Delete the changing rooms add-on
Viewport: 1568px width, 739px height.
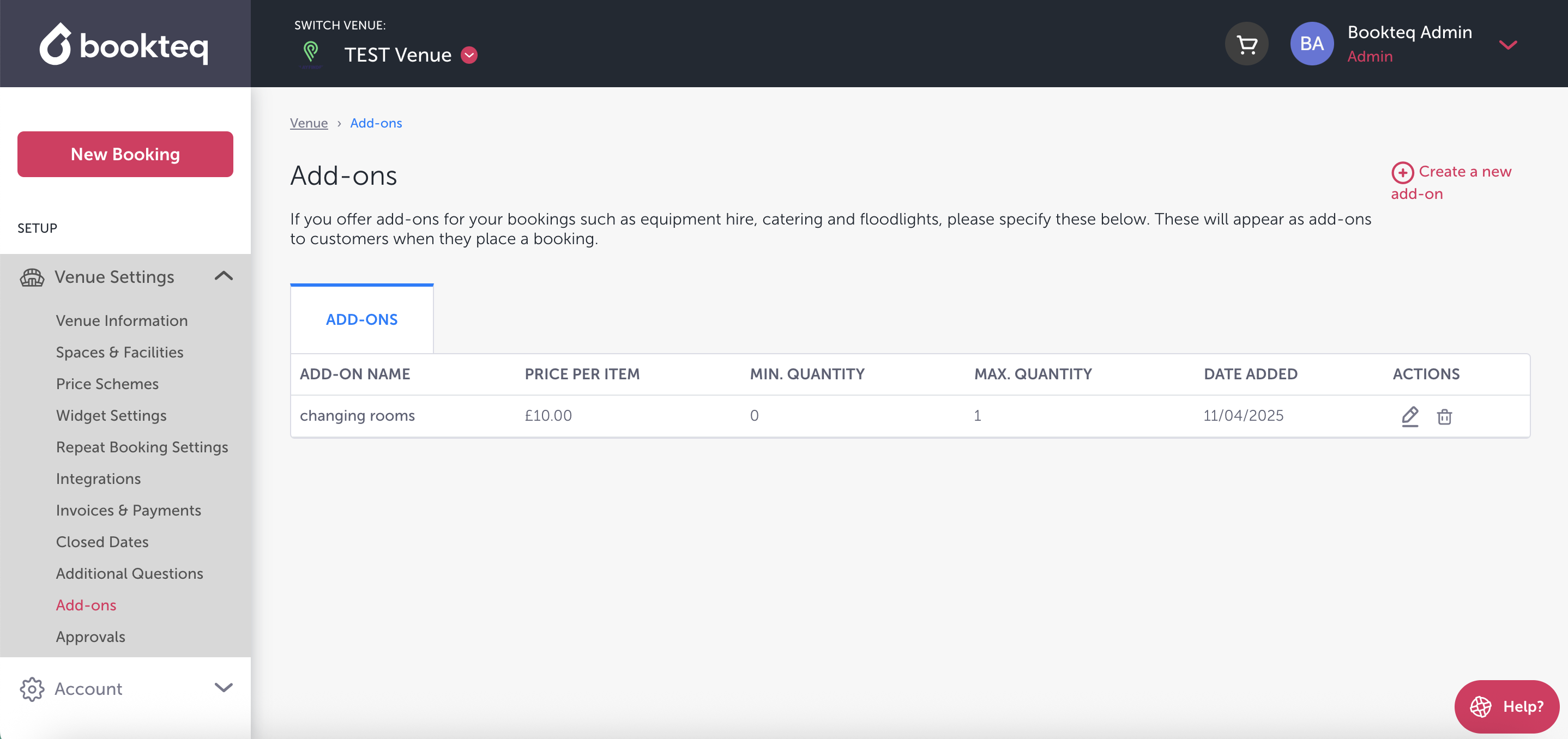tap(1444, 416)
